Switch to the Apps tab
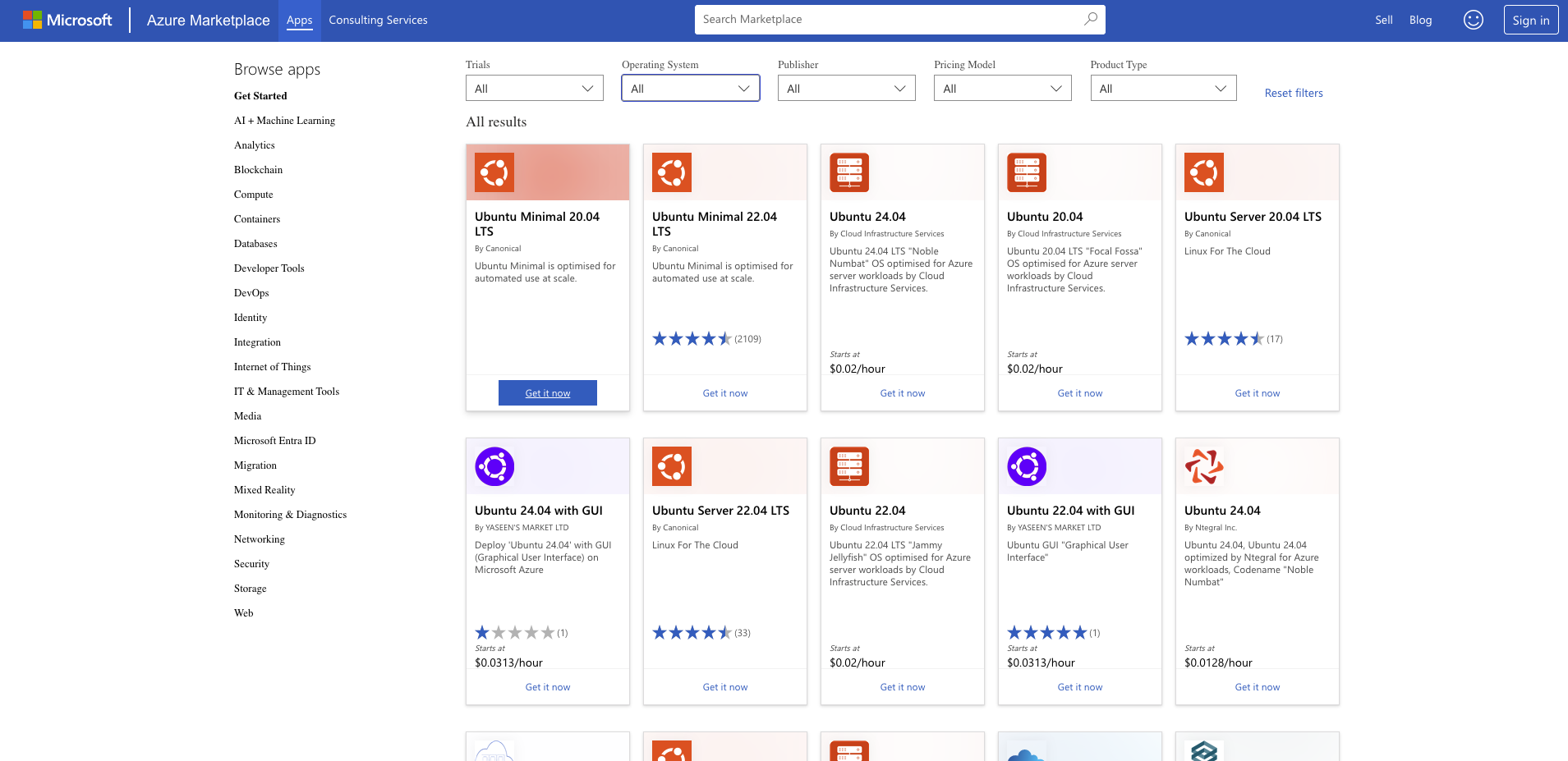 (x=300, y=20)
